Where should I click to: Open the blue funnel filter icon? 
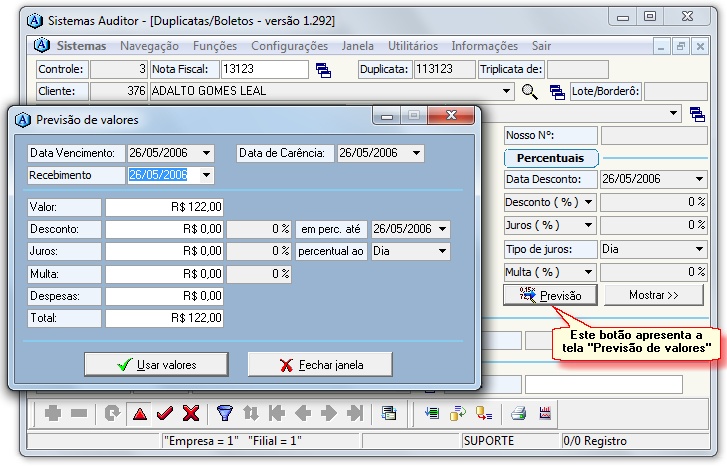(x=225, y=413)
